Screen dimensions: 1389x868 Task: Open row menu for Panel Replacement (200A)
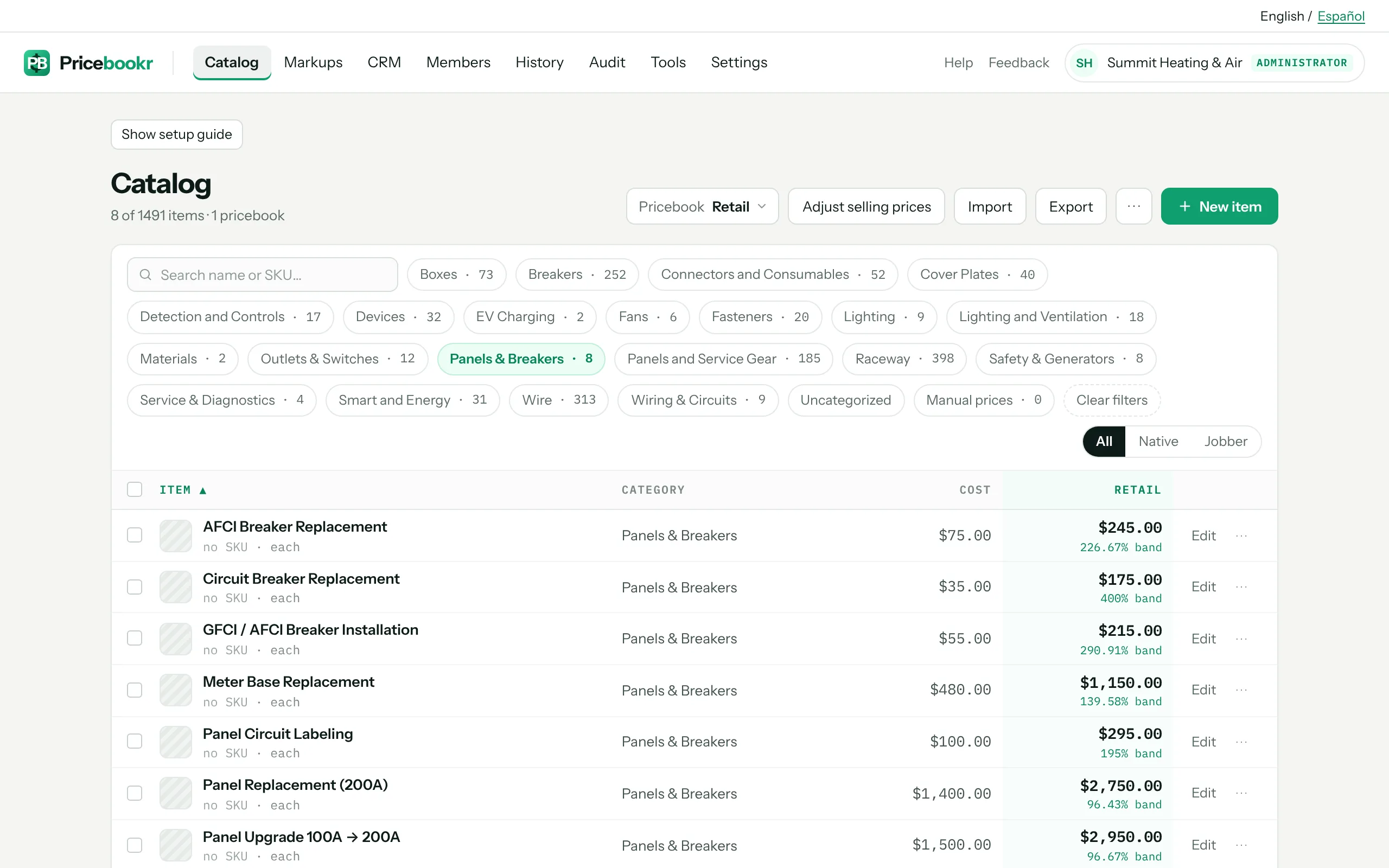click(1241, 793)
